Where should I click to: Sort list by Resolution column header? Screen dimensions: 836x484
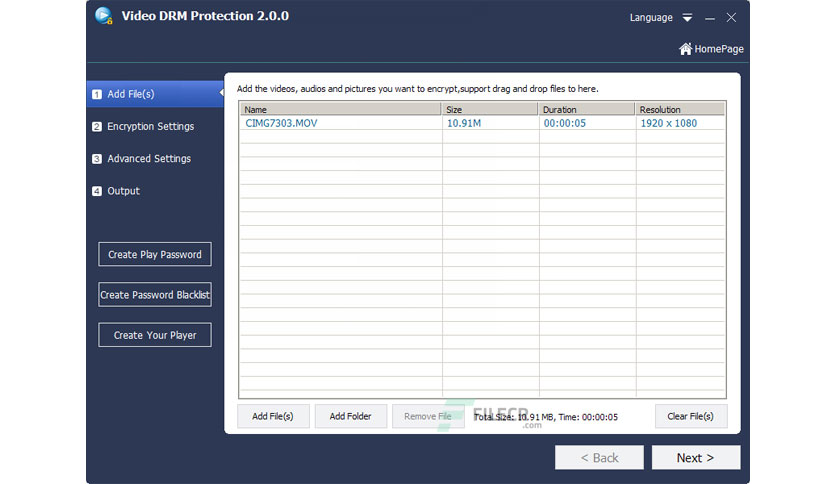680,109
